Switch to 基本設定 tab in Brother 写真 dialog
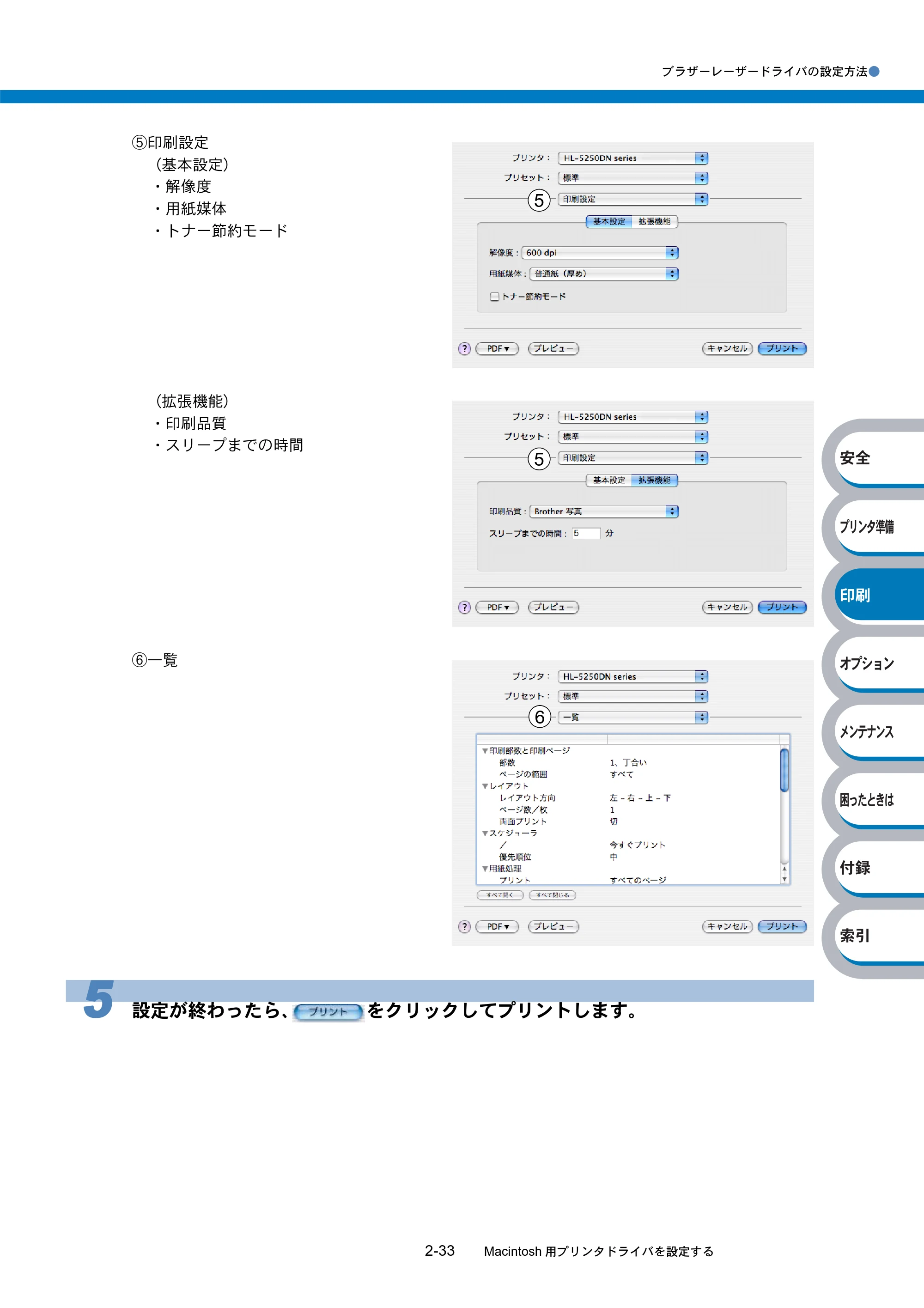Image resolution: width=924 pixels, height=1308 pixels. click(609, 480)
